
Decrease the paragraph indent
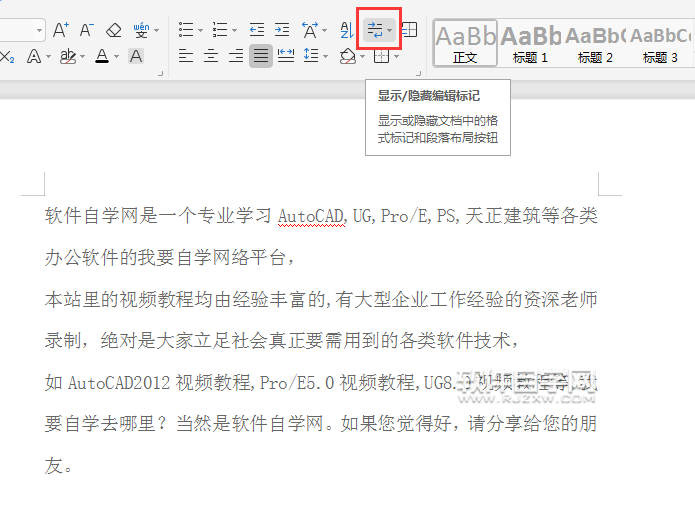(257, 30)
